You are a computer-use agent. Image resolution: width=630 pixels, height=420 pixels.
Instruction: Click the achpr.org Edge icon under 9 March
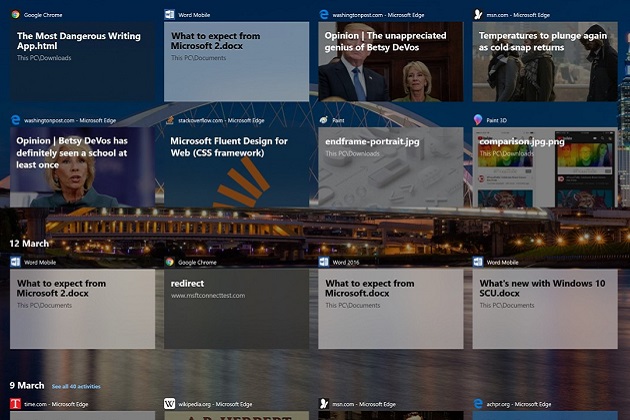478,404
